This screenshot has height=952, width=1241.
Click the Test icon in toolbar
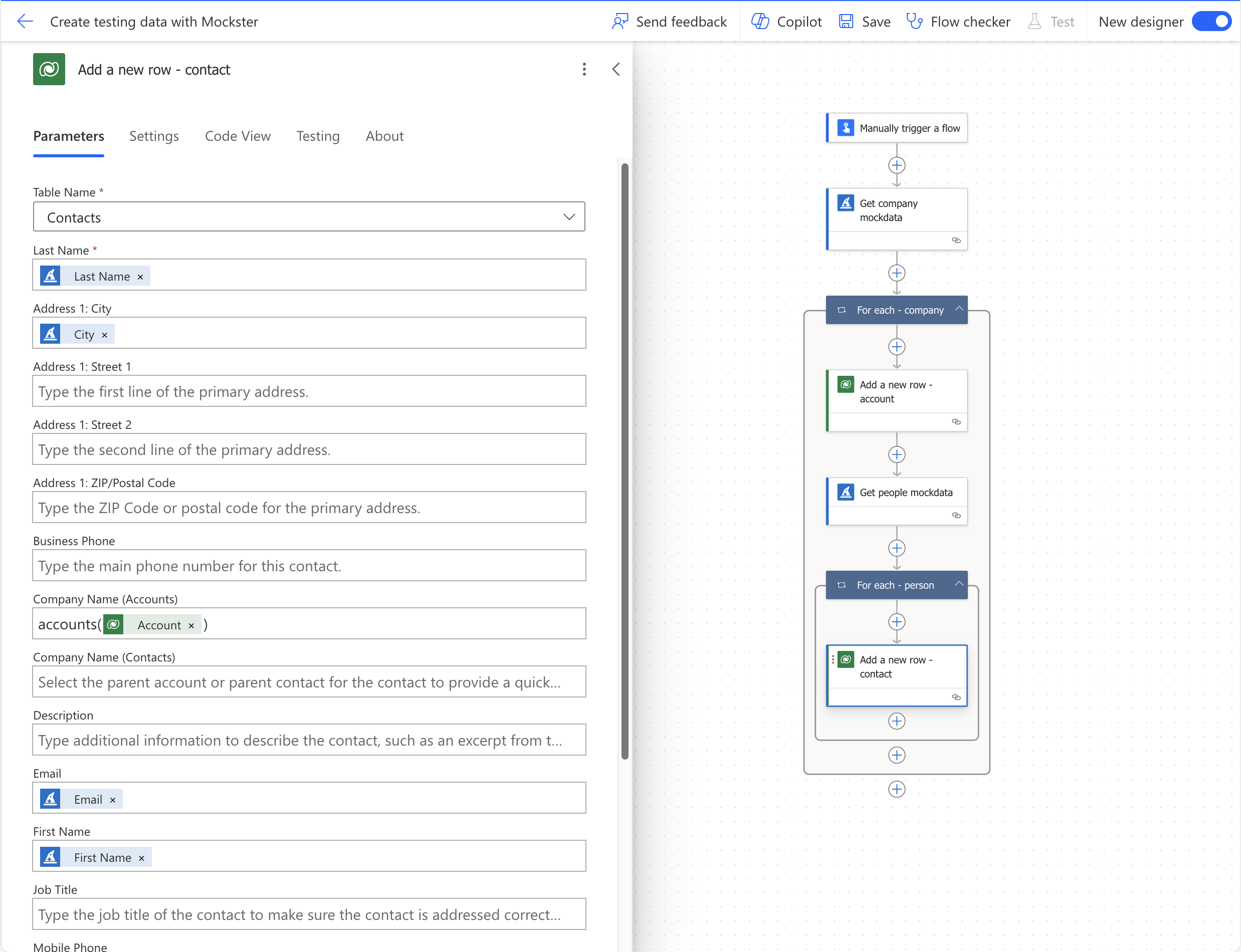[x=1034, y=20]
